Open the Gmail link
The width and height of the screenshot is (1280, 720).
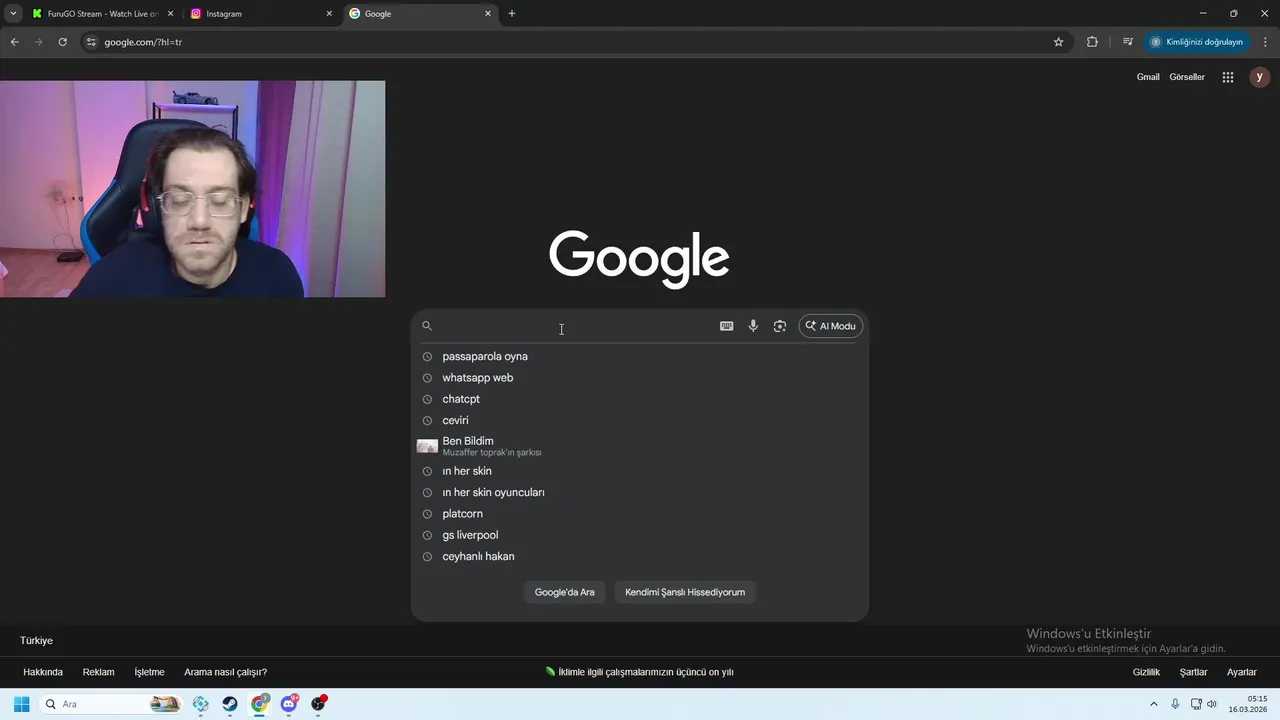1148,77
